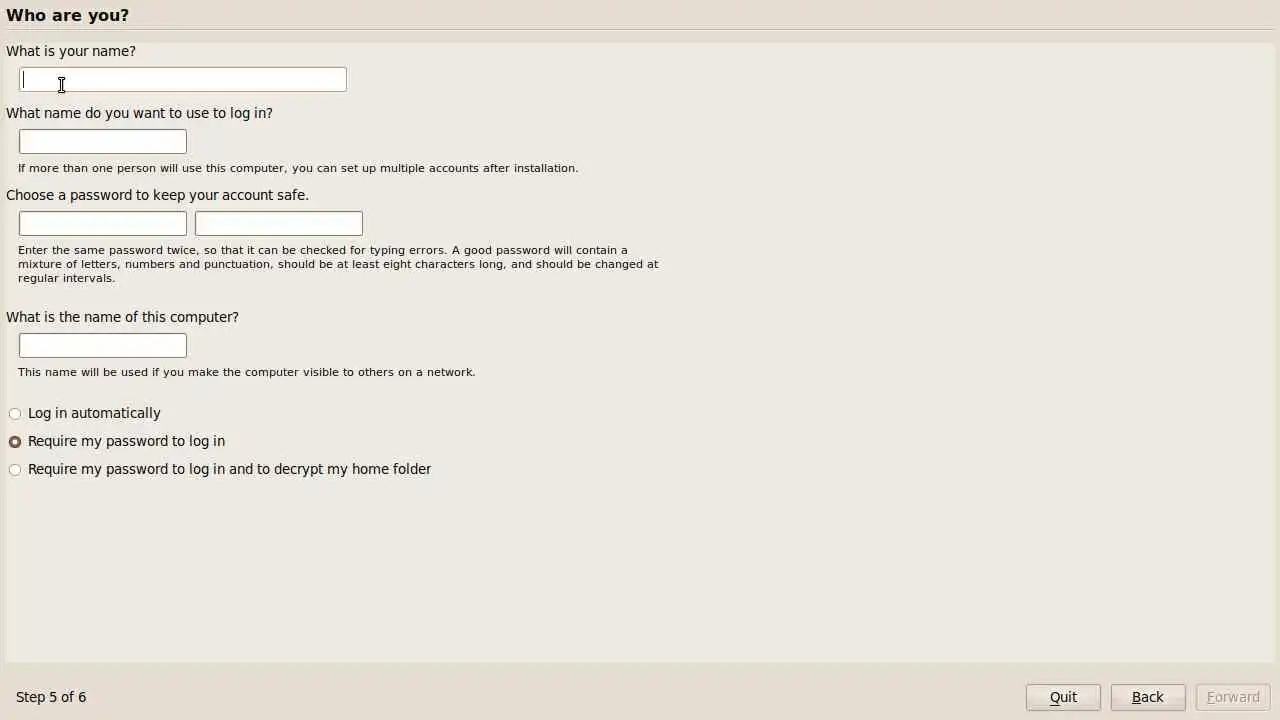The height and width of the screenshot is (720, 1280).
Task: Click the Quit button
Action: coord(1063,697)
